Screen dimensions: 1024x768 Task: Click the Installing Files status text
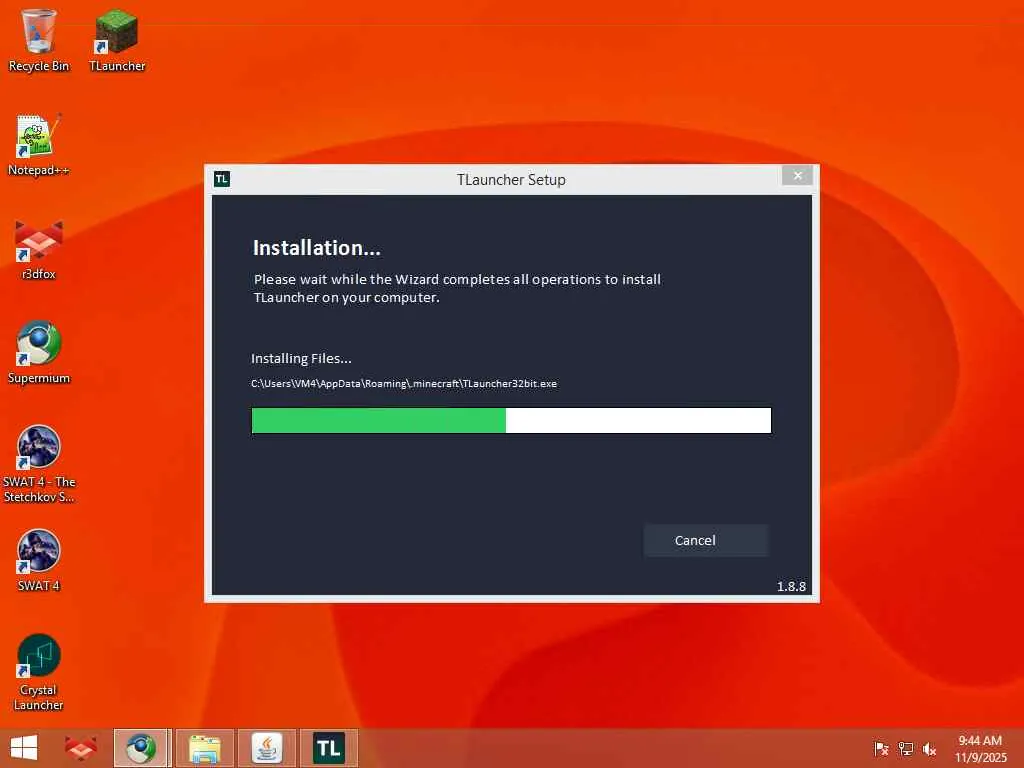[x=301, y=358]
